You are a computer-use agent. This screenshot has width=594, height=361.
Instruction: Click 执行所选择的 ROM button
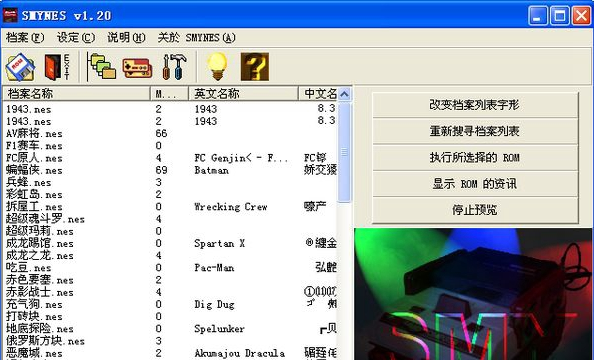475,158
